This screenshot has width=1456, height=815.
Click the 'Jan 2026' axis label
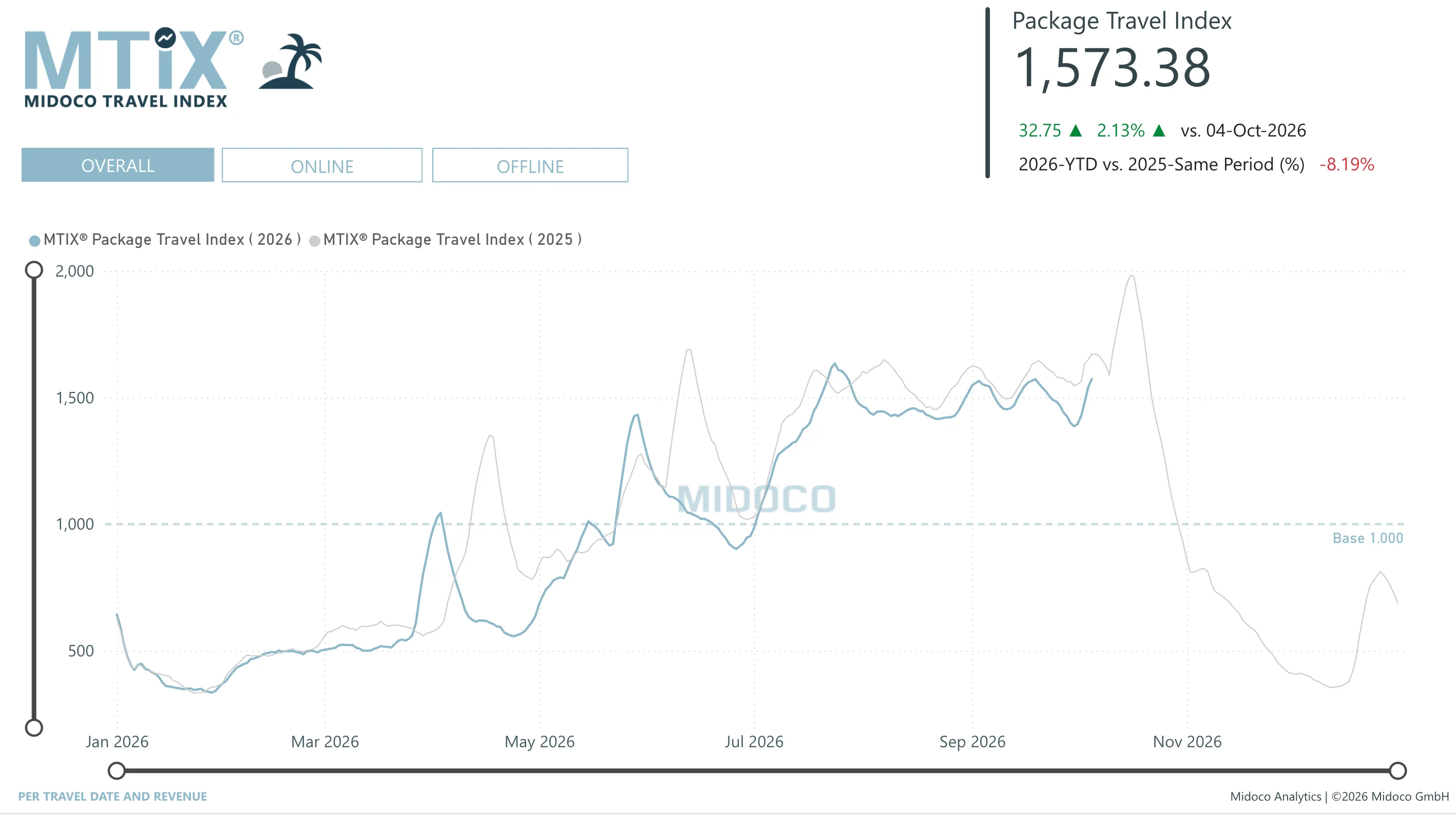click(x=117, y=742)
